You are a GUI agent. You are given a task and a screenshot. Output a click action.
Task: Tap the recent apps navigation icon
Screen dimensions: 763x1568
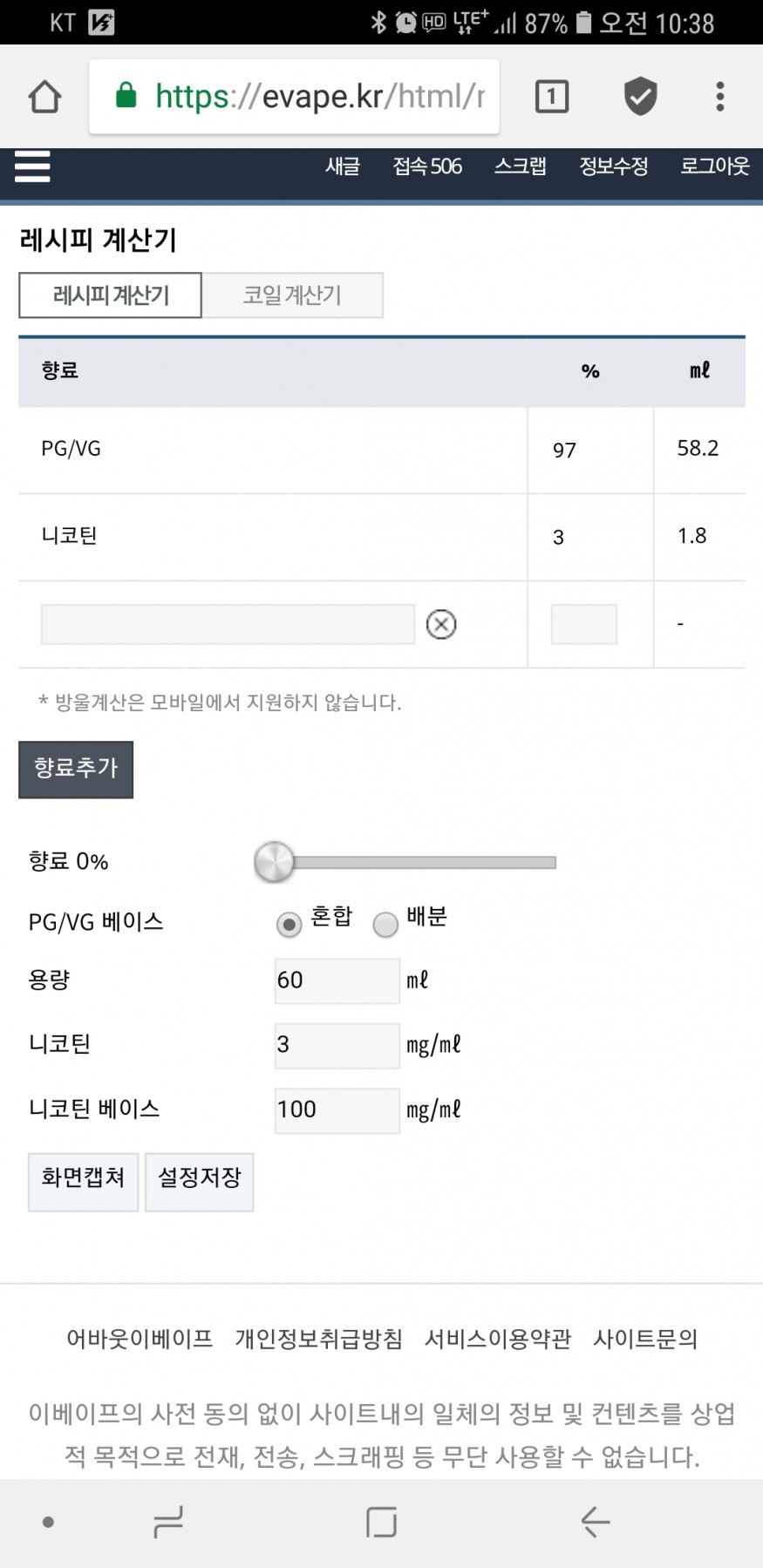pos(168,1522)
